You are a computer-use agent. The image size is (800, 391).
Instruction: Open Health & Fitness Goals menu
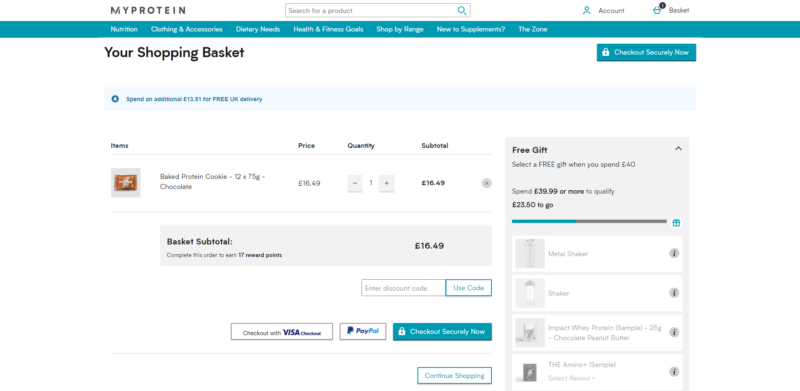point(328,29)
